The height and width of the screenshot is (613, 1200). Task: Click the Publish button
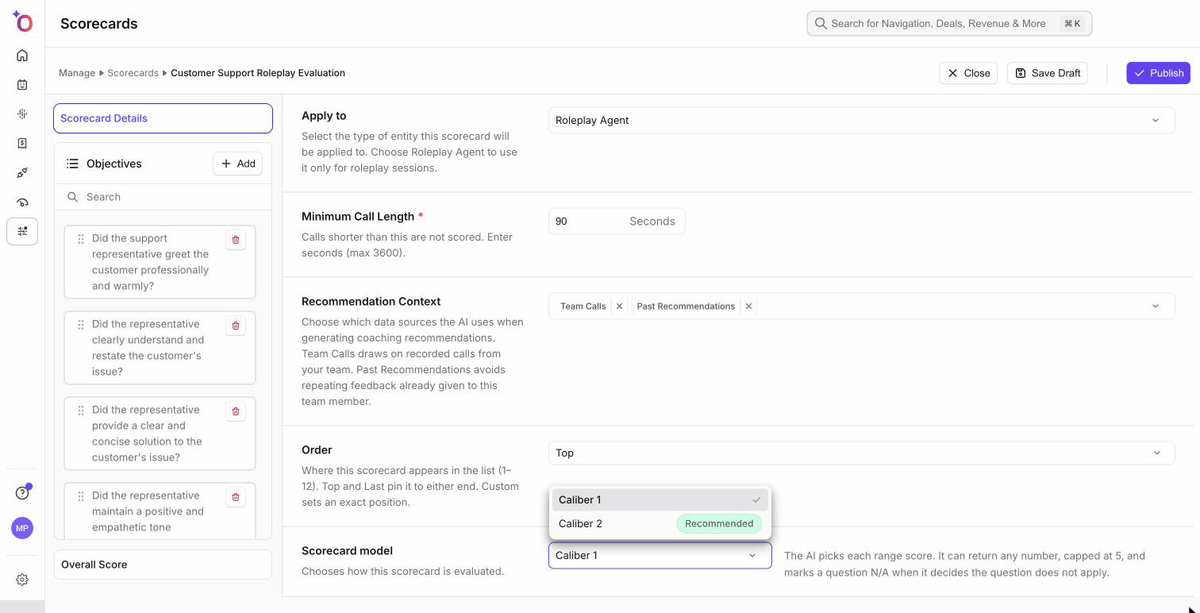1158,73
